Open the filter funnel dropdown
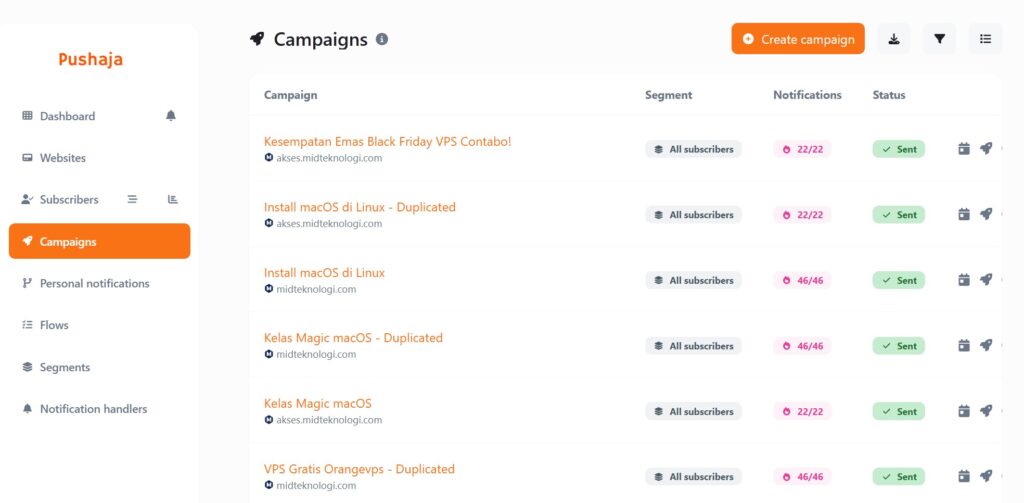This screenshot has height=503, width=1024. [939, 39]
